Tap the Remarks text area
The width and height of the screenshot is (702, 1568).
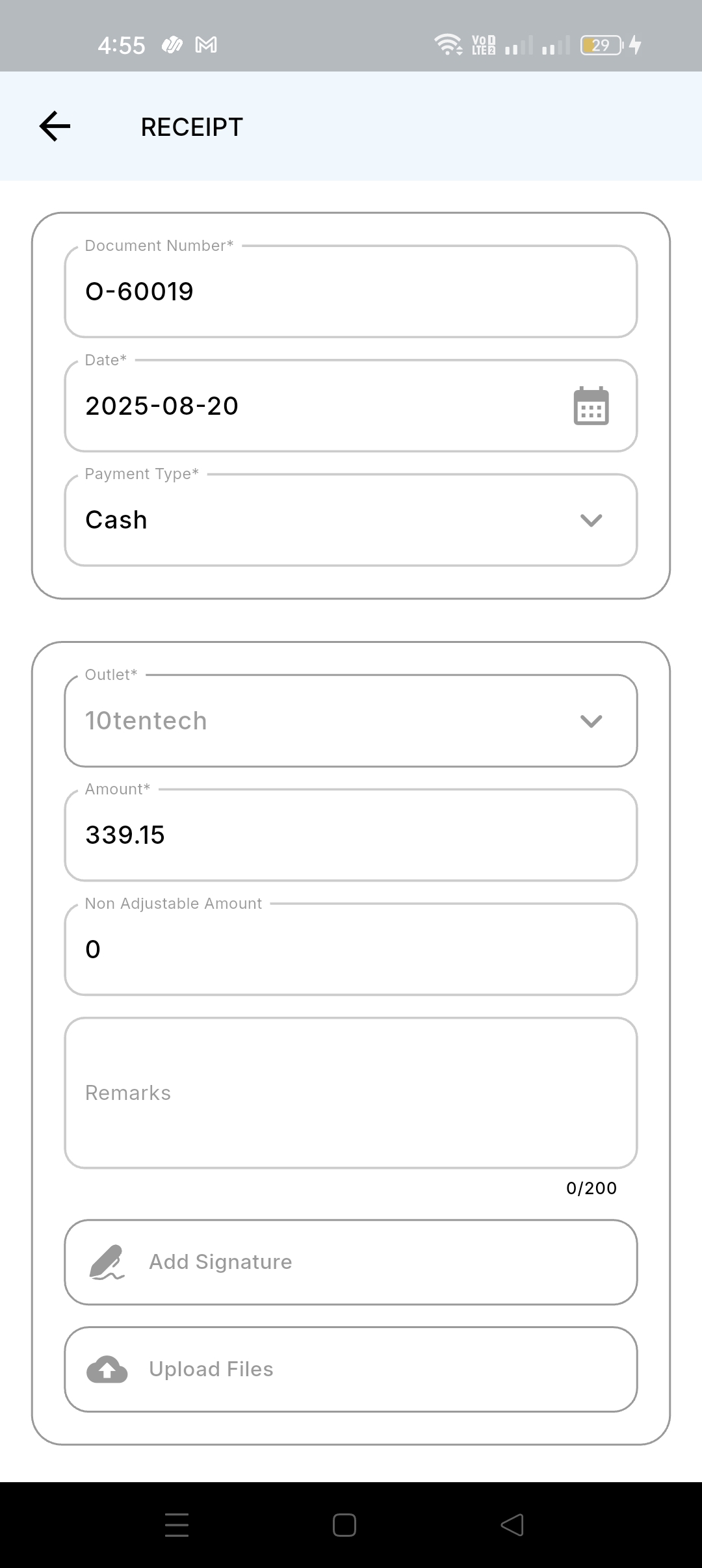[x=351, y=1093]
